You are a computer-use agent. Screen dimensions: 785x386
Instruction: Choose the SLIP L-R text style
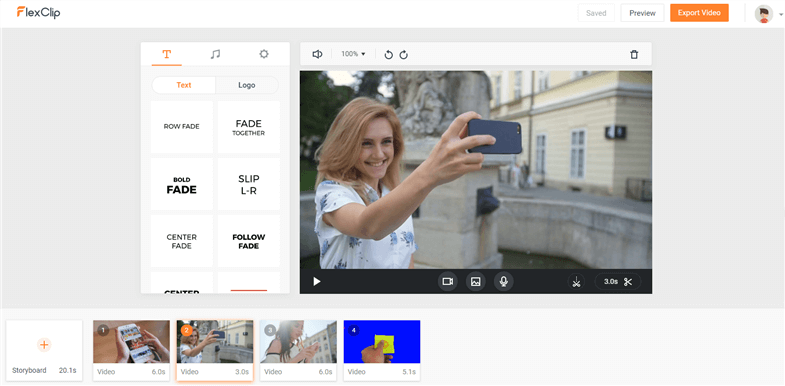click(249, 184)
